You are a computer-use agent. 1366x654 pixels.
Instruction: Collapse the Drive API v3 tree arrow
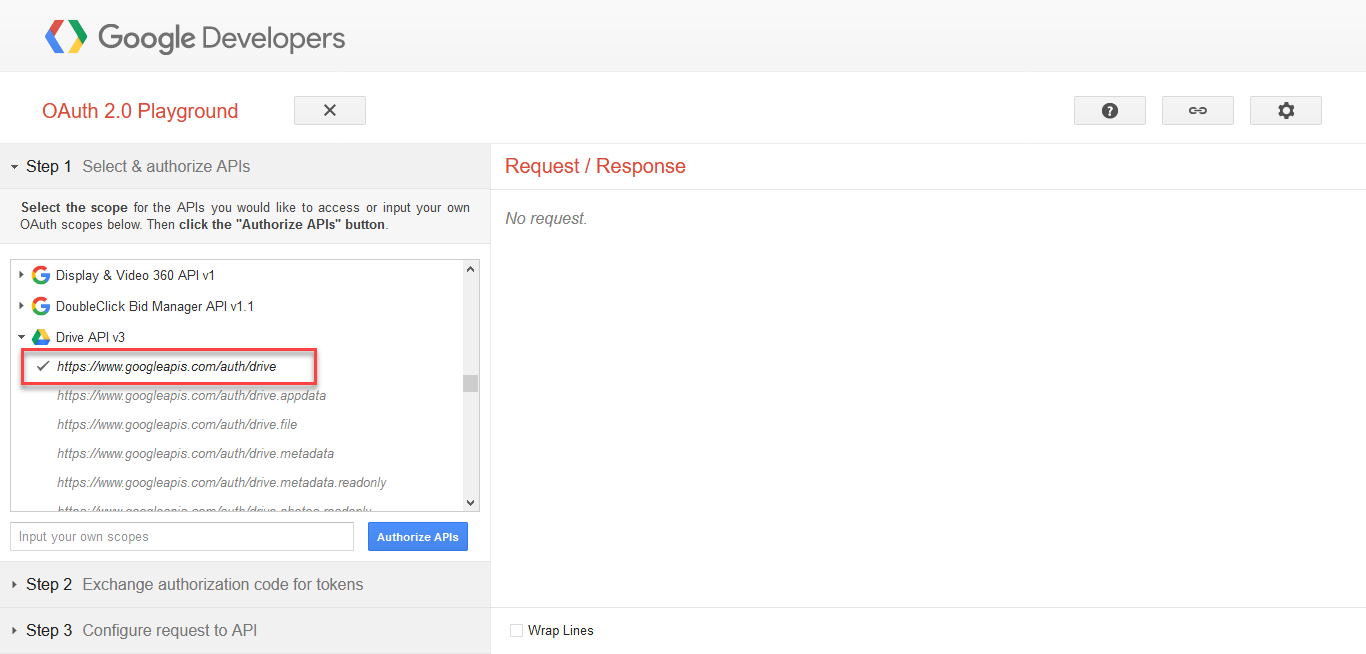pyautogui.click(x=21, y=337)
